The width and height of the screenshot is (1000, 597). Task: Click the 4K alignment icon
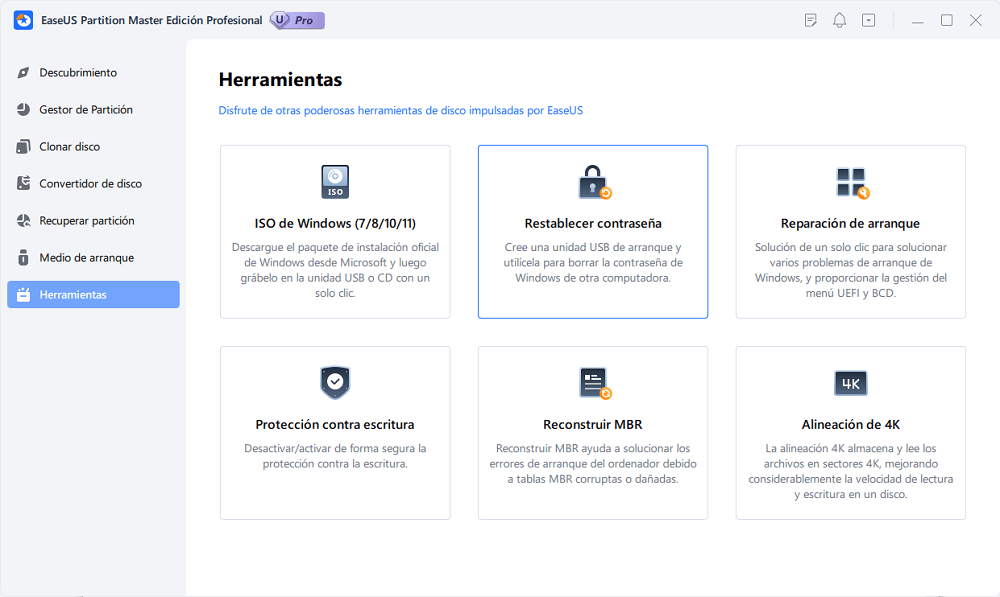pos(851,383)
